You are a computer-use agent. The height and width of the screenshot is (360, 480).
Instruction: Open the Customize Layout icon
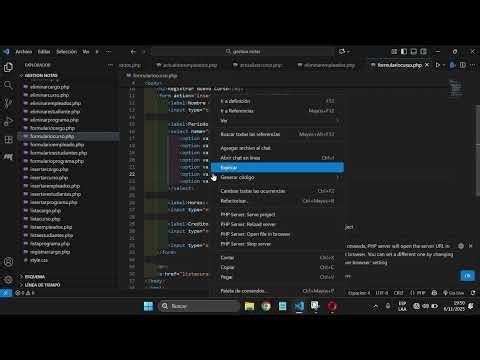pyautogui.click(x=394, y=51)
